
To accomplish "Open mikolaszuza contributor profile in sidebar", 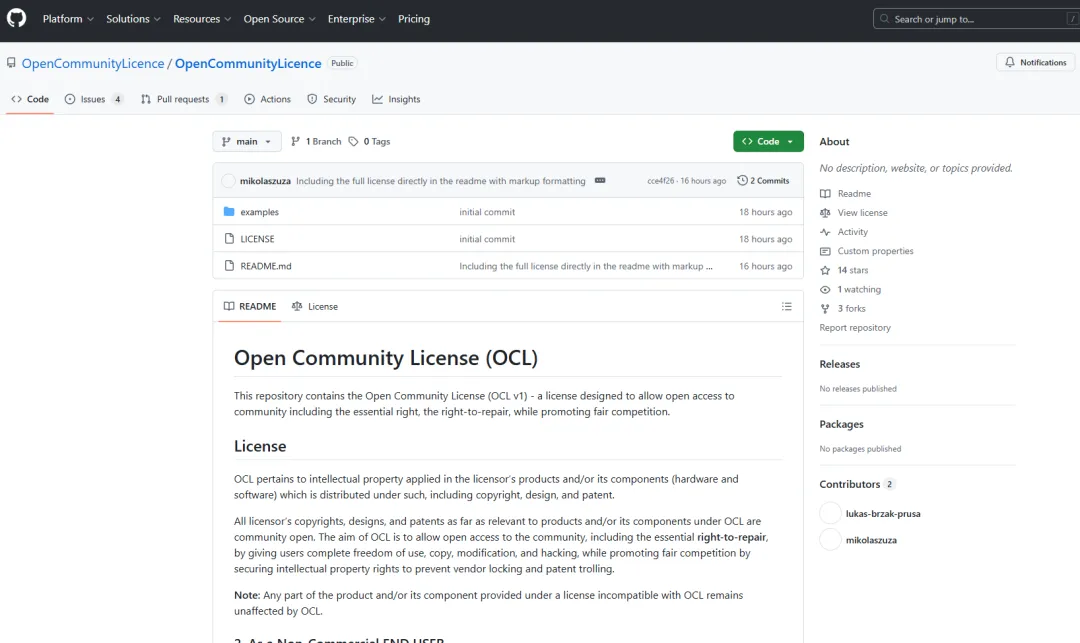I will (871, 540).
